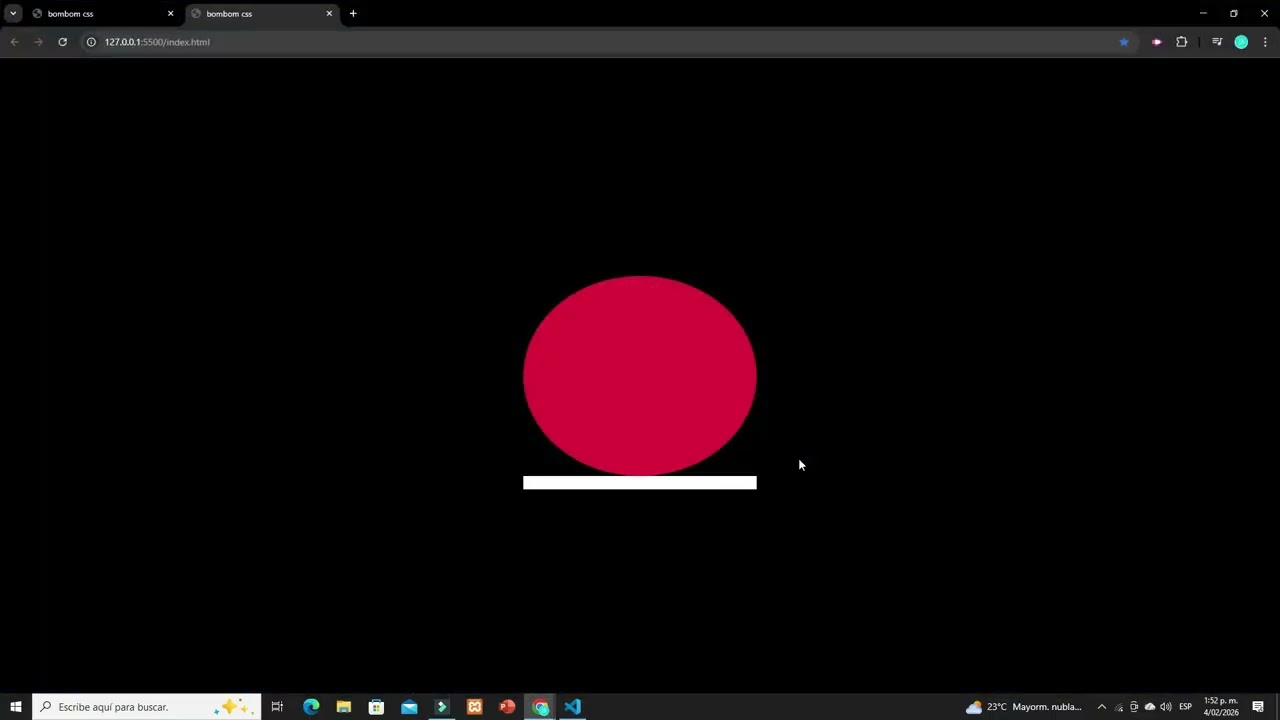This screenshot has width=1280, height=720.
Task: Click the Chrome taskbar icon
Action: point(540,707)
